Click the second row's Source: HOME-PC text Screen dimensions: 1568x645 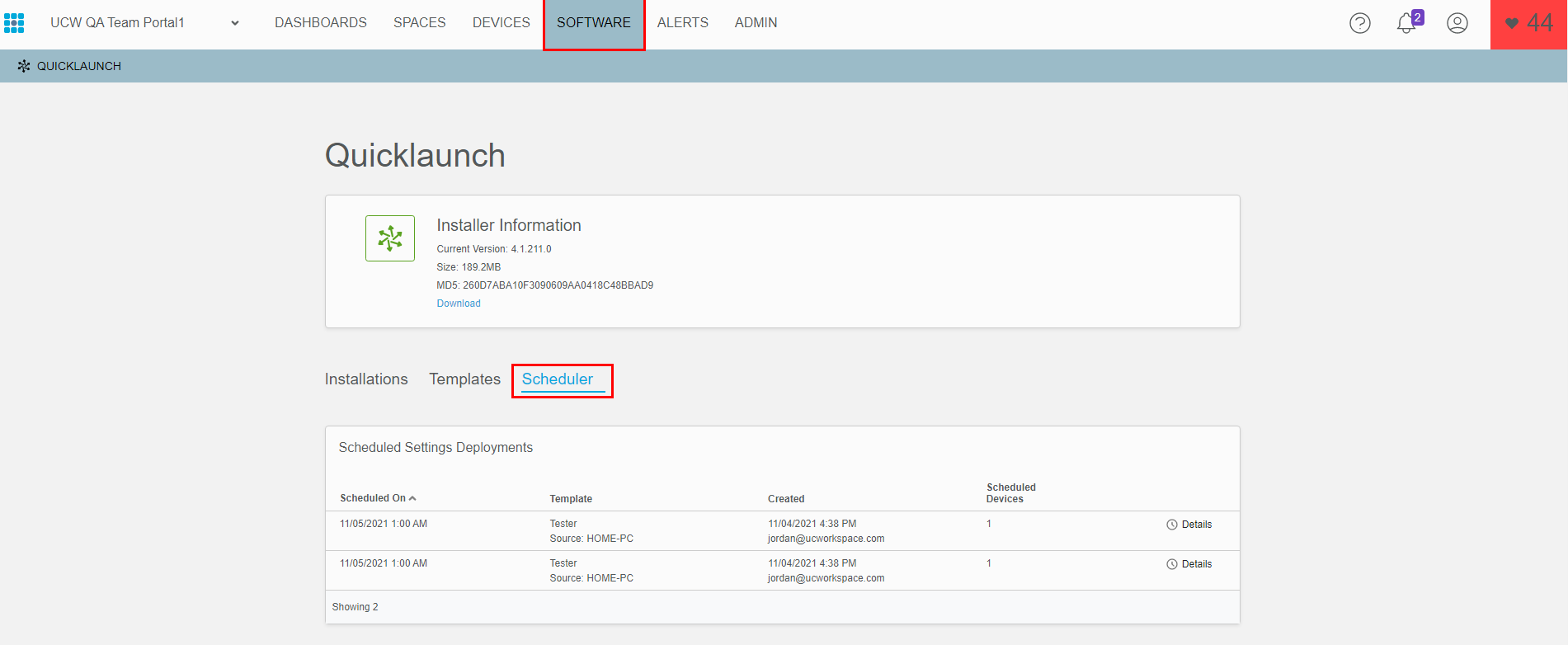[x=591, y=578]
